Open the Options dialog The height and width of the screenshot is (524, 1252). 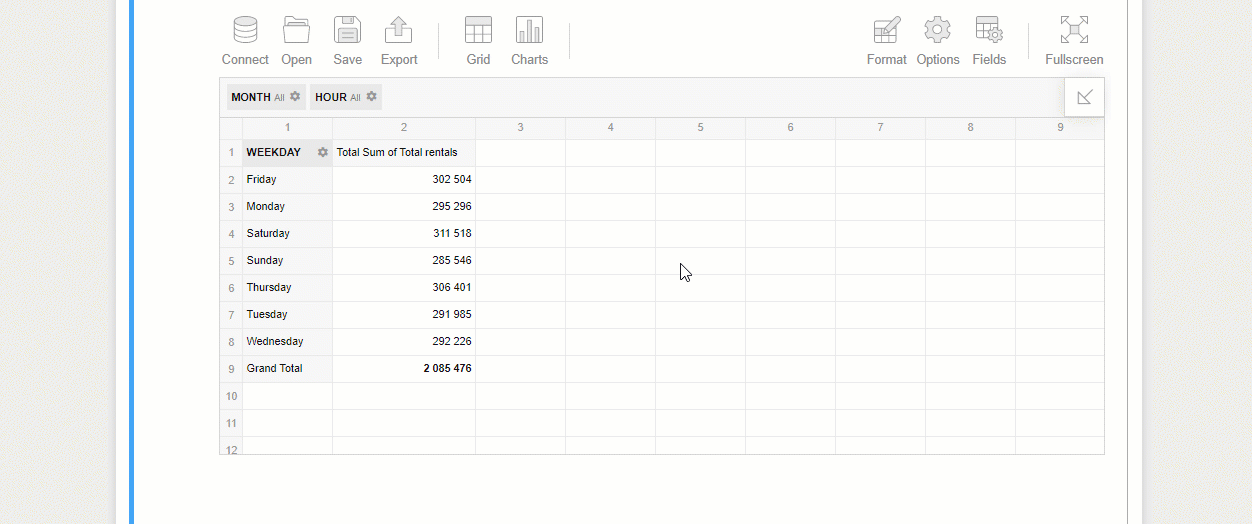938,41
